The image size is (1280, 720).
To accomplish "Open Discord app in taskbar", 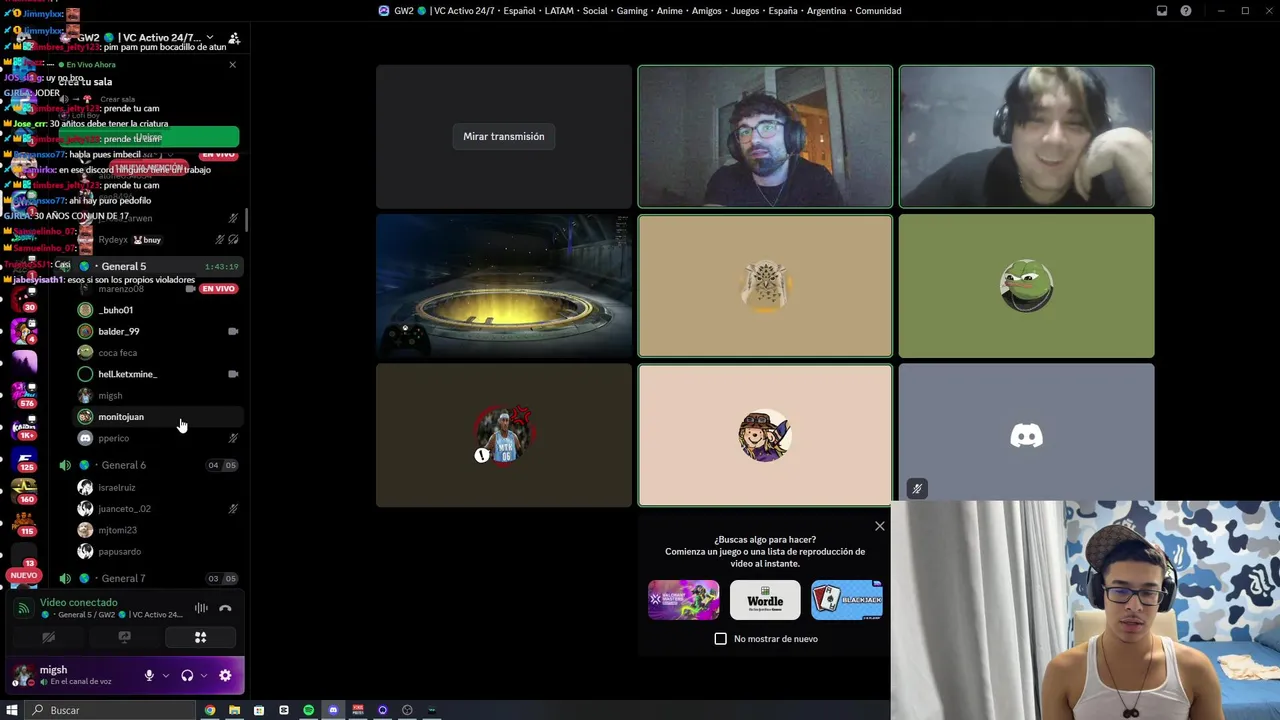I will (333, 710).
